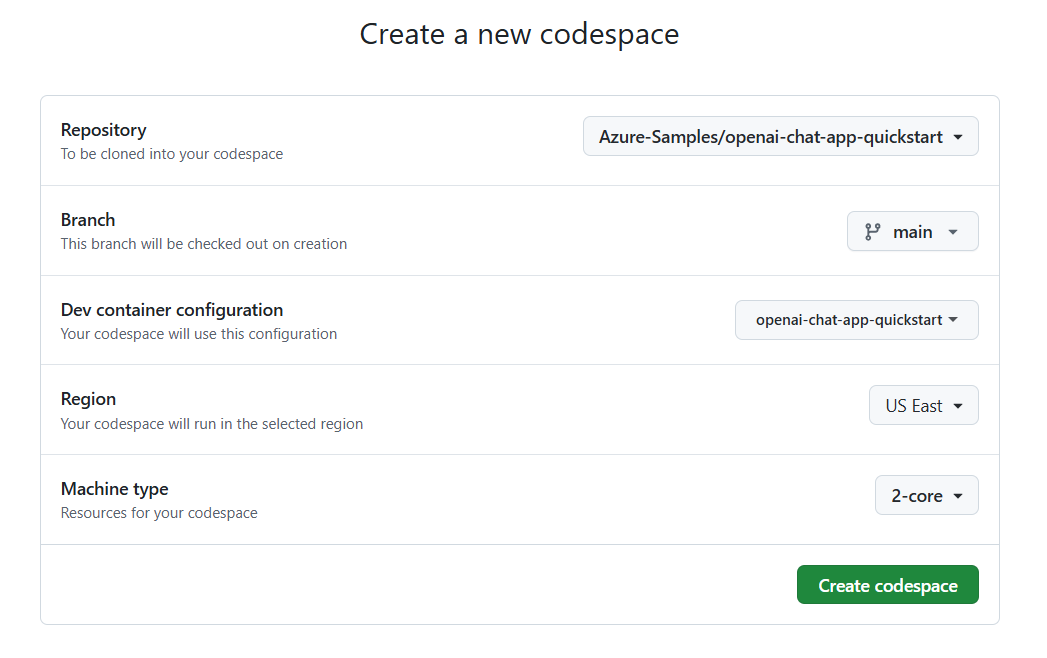Choose a different region from US East
1047x658 pixels.
pos(923,406)
